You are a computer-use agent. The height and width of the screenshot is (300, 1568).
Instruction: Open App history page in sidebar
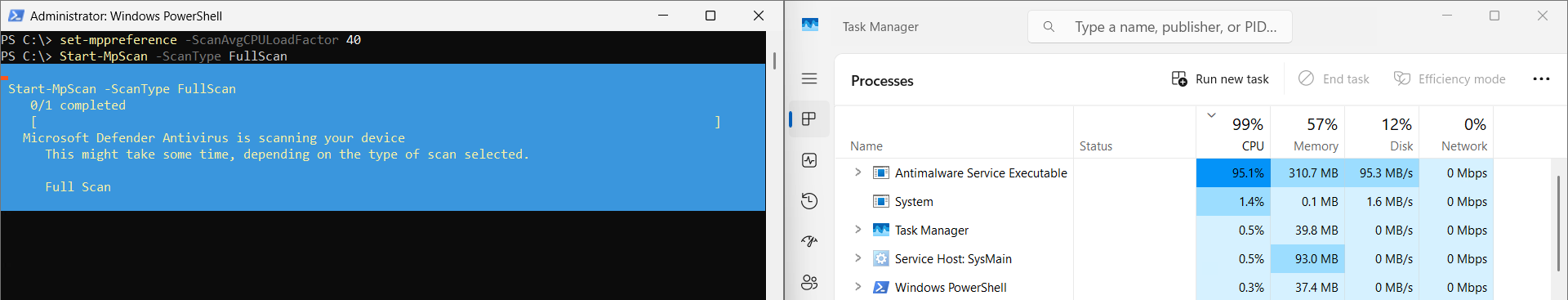(x=809, y=201)
